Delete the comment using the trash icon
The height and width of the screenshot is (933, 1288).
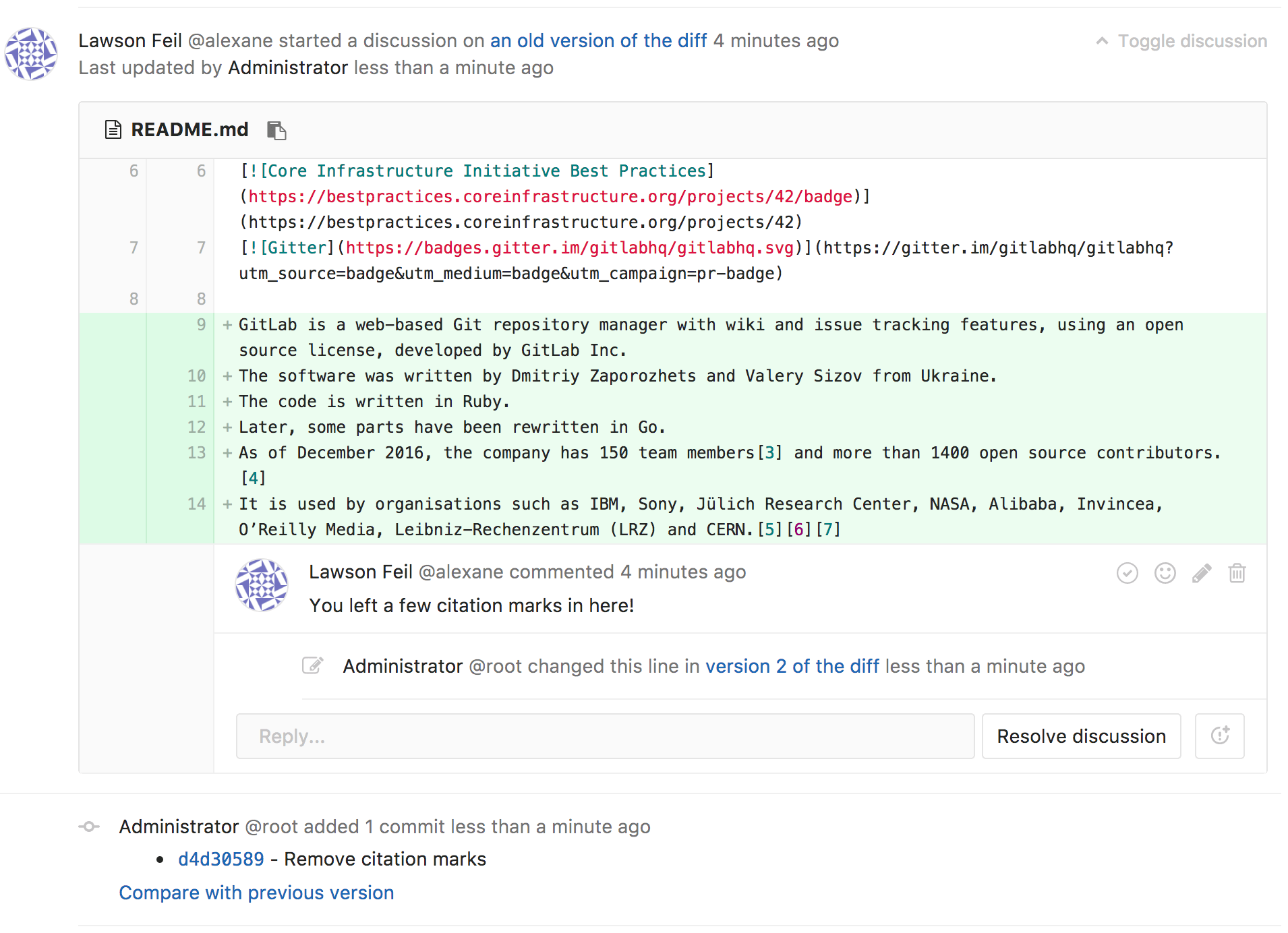(1237, 573)
